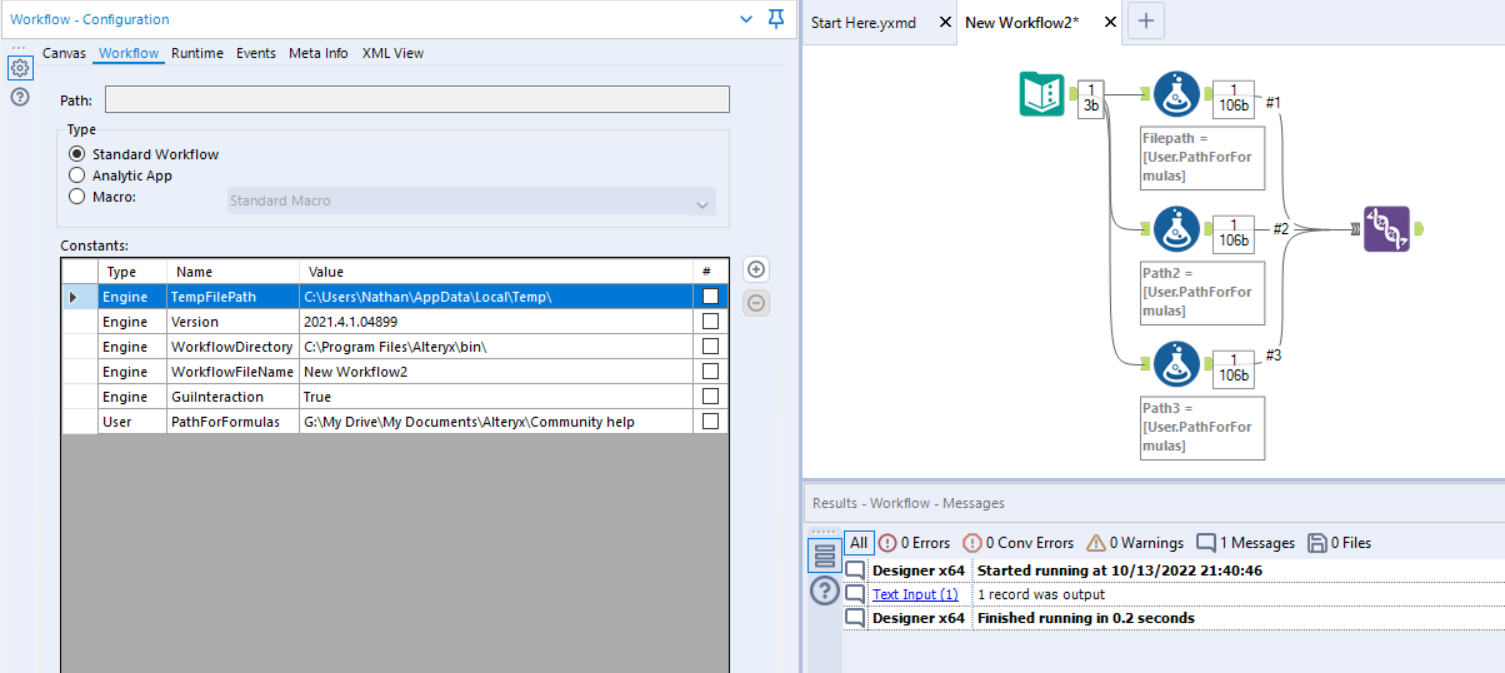The width and height of the screenshot is (1505, 673).
Task: Open the Runtime configuration tab
Action: (197, 53)
